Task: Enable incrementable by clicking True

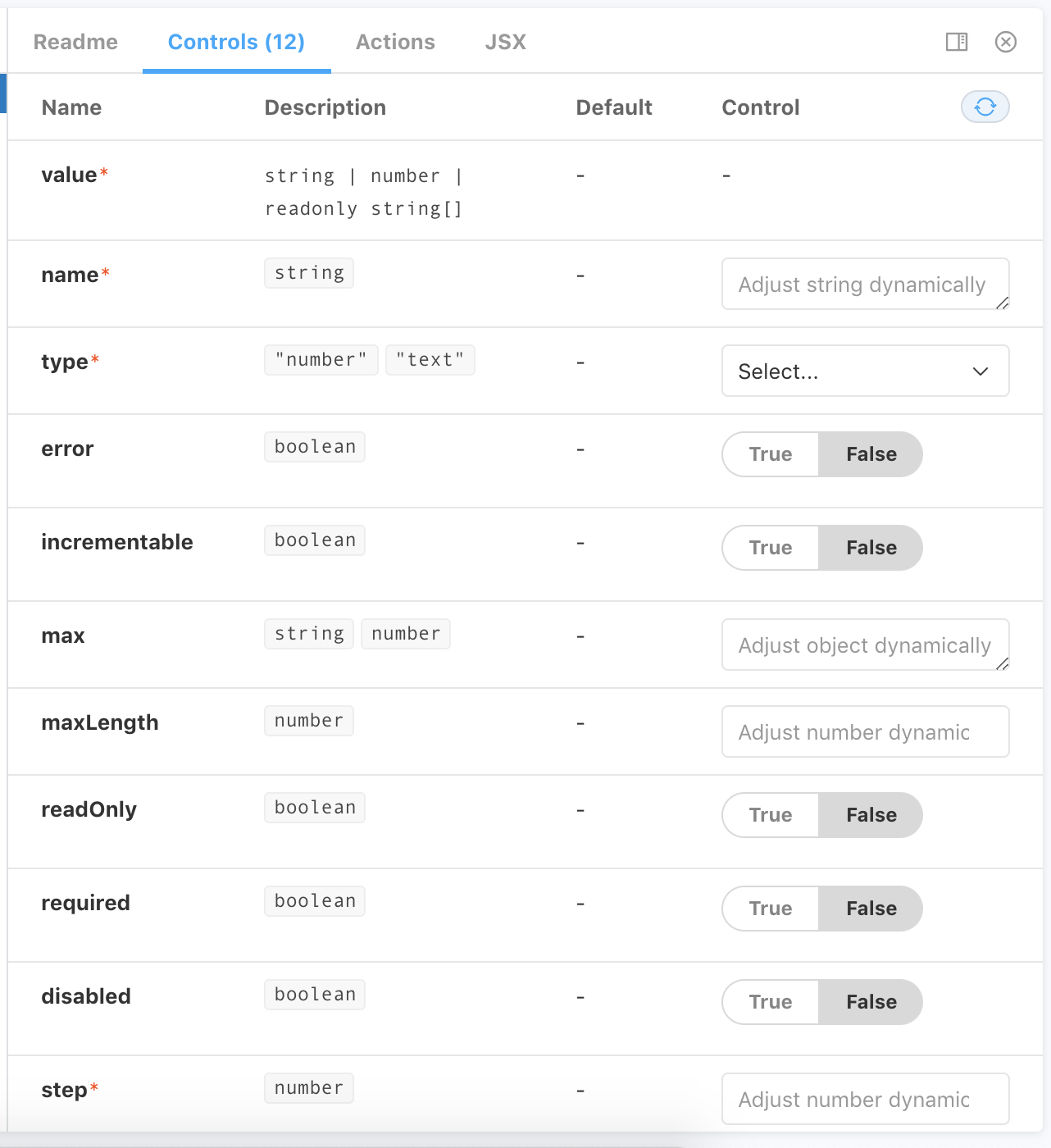Action: 770,547
